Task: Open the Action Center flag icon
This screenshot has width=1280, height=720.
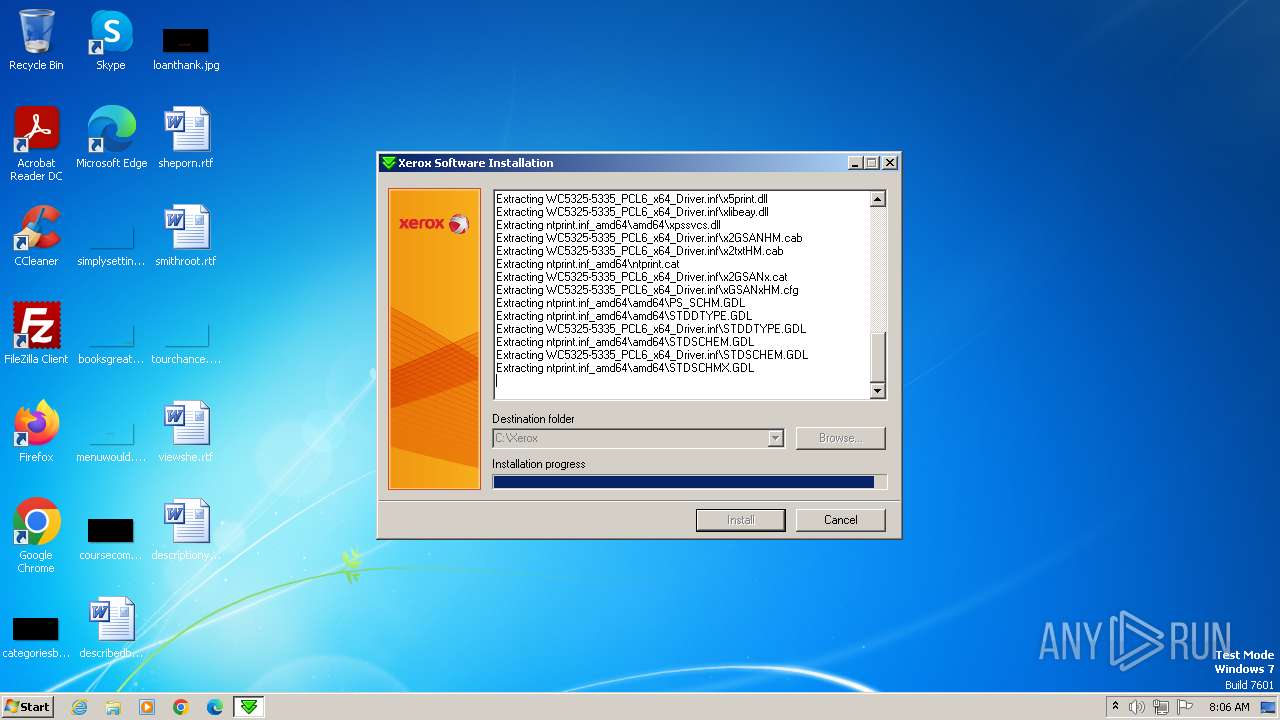Action: click(x=1185, y=707)
